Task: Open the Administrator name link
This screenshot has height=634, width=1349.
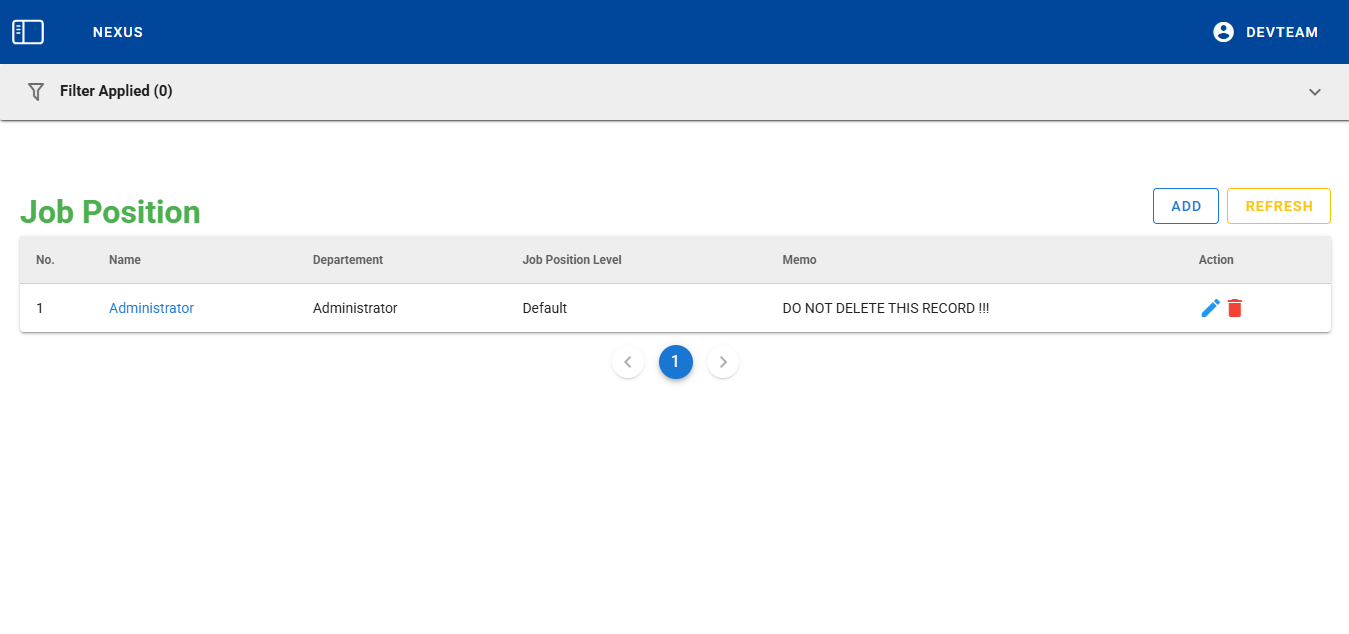Action: pos(151,308)
